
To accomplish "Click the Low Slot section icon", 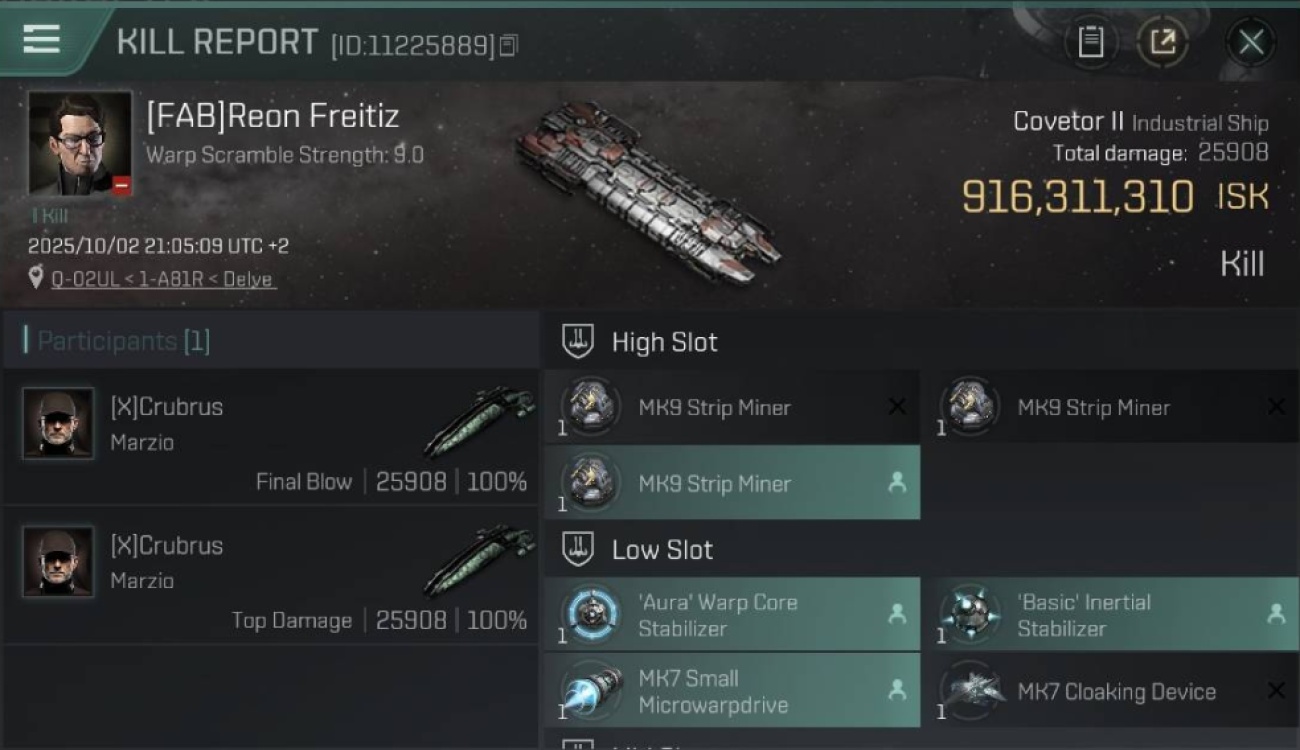I will pos(578,549).
